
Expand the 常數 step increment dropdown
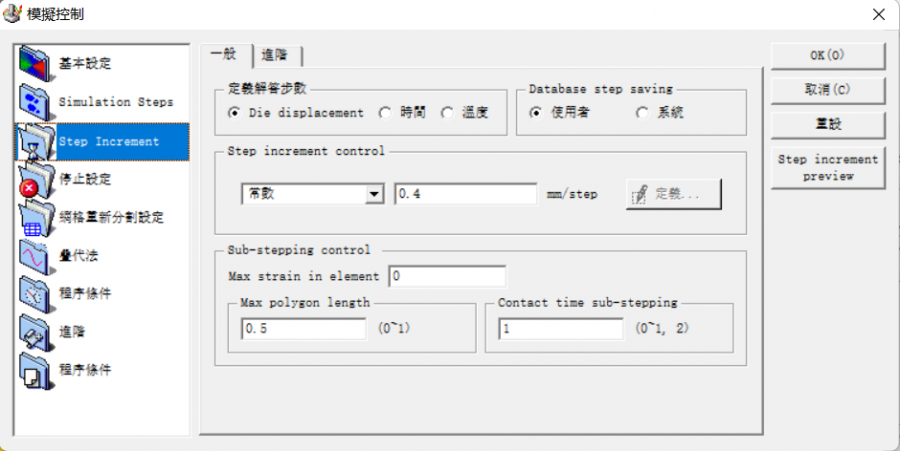(x=375, y=194)
